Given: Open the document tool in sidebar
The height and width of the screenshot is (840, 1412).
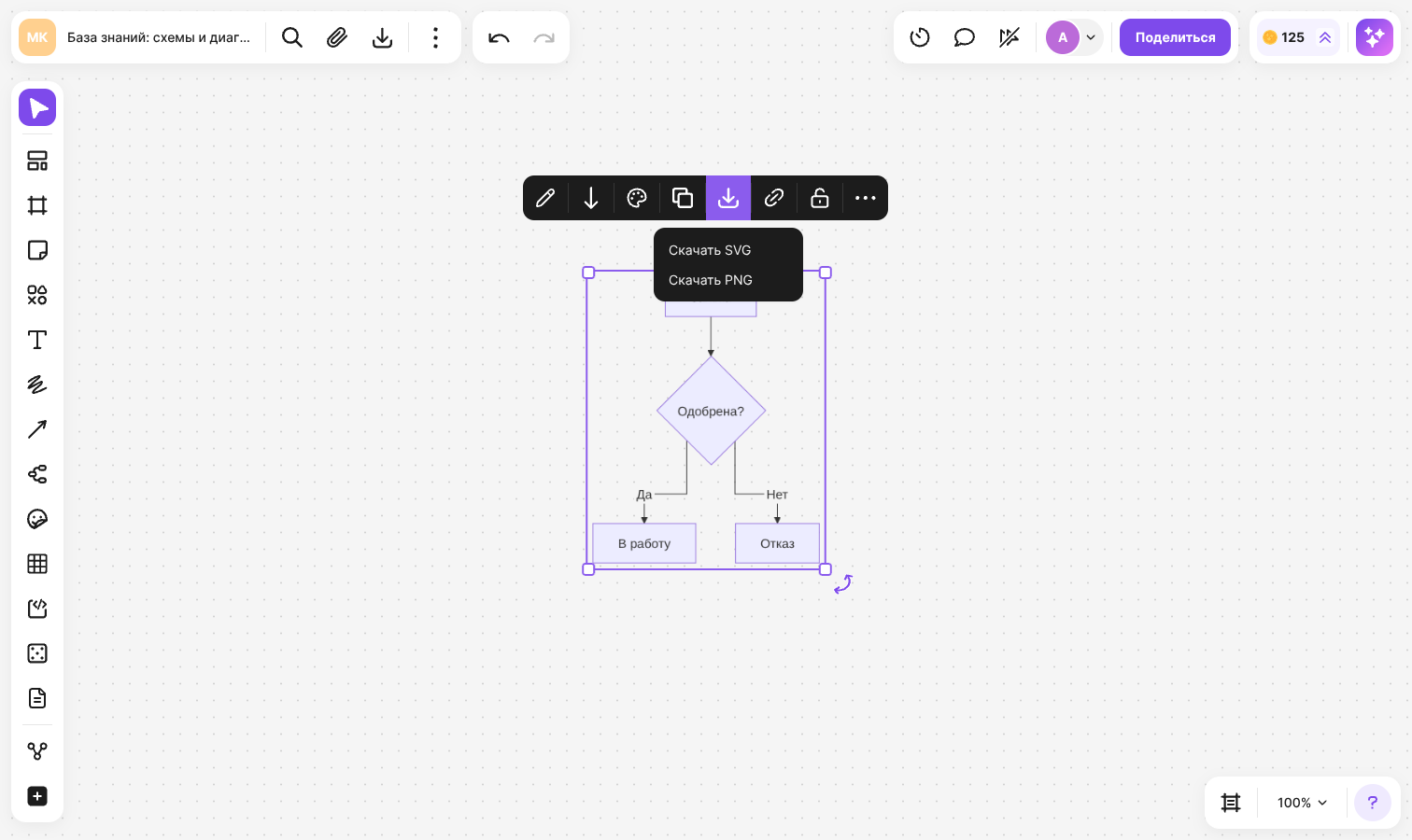Looking at the screenshot, I should point(37,698).
